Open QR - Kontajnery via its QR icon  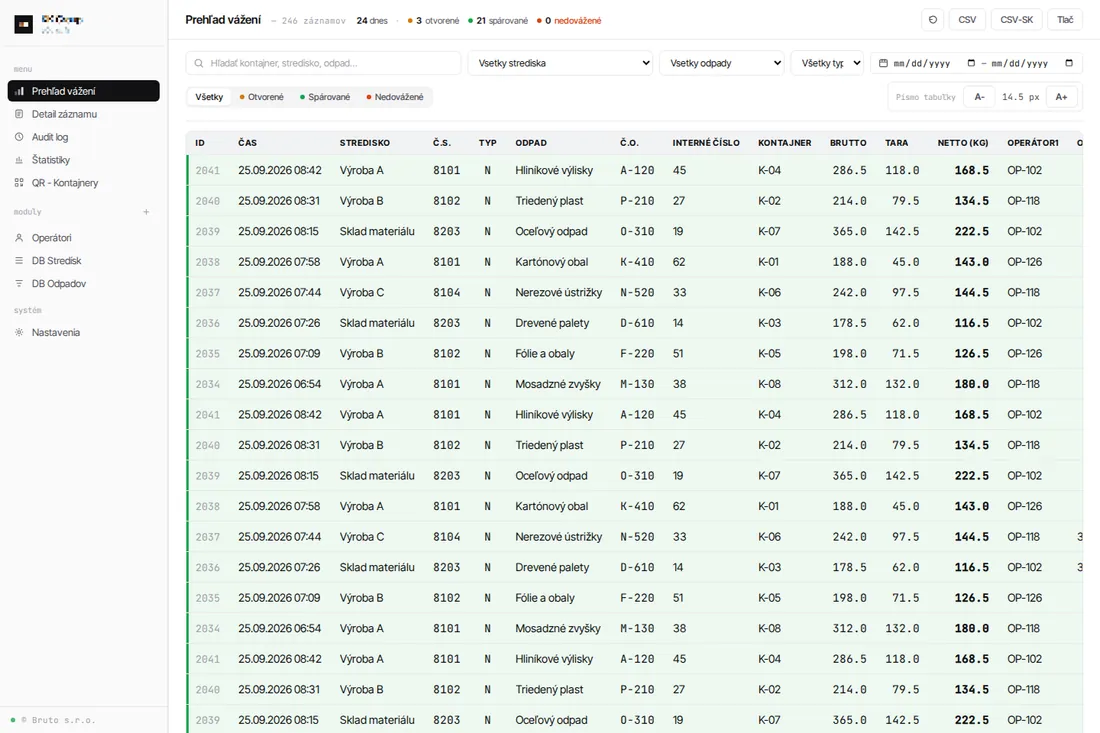[x=19, y=182]
